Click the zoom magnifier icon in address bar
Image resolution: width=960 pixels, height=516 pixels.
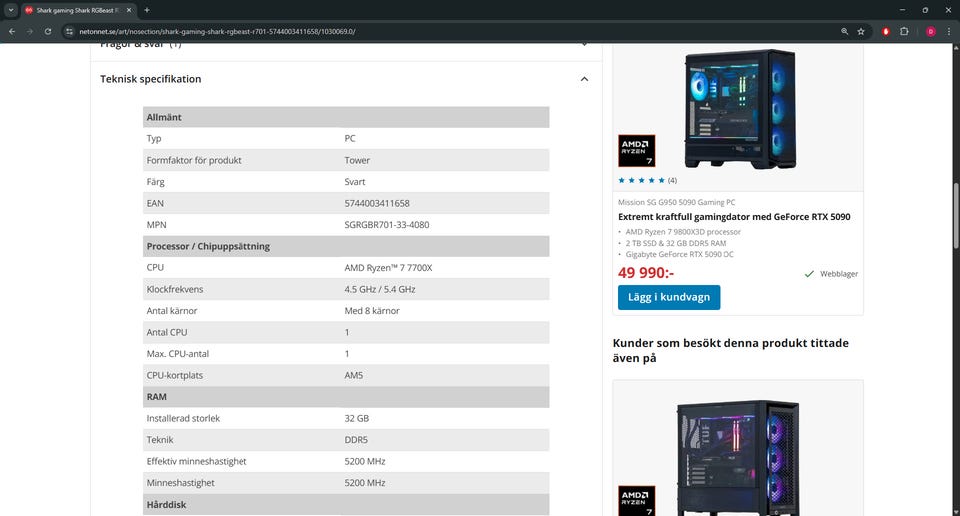pos(844,31)
